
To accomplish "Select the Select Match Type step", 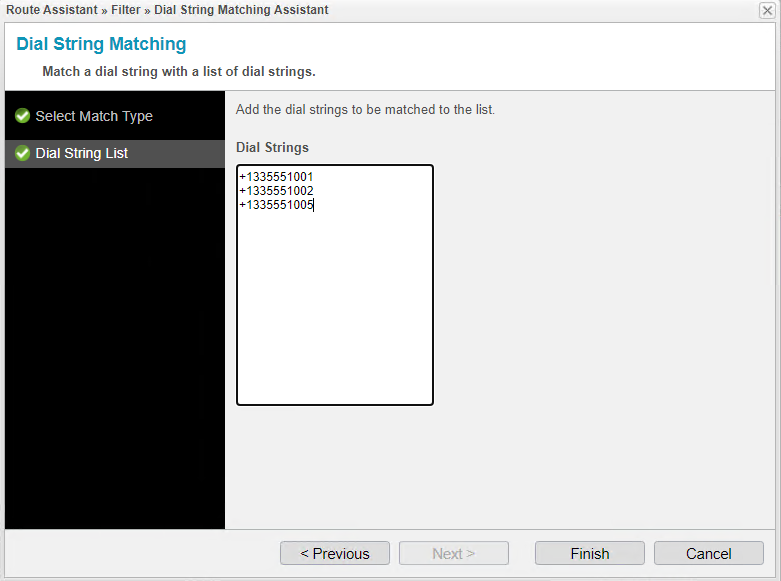I will pyautogui.click(x=115, y=116).
